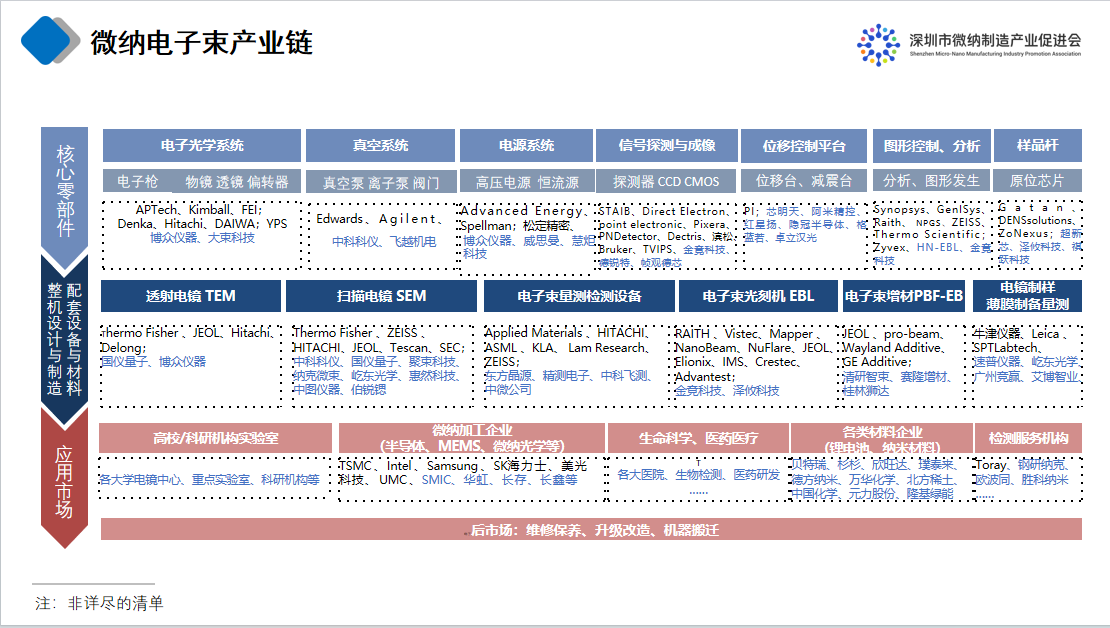Select the gray 探测器 CCD CMOS sublabel
Screen dimensions: 1110x628
point(665,181)
